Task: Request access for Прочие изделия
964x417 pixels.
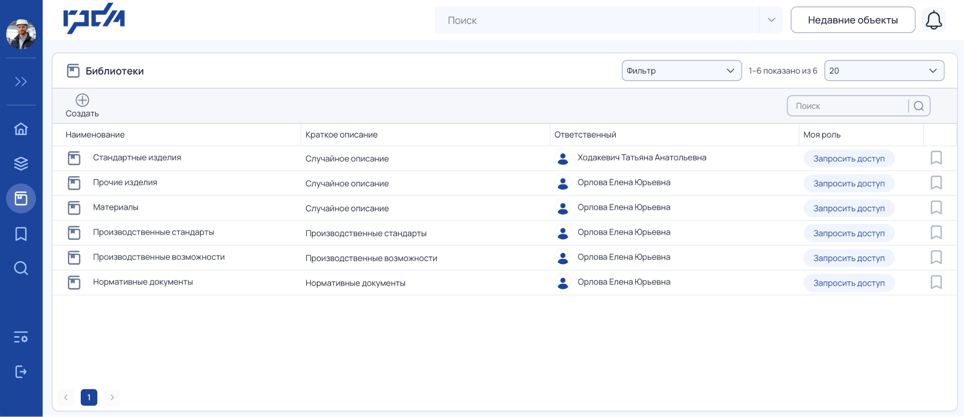Action: pyautogui.click(x=849, y=183)
